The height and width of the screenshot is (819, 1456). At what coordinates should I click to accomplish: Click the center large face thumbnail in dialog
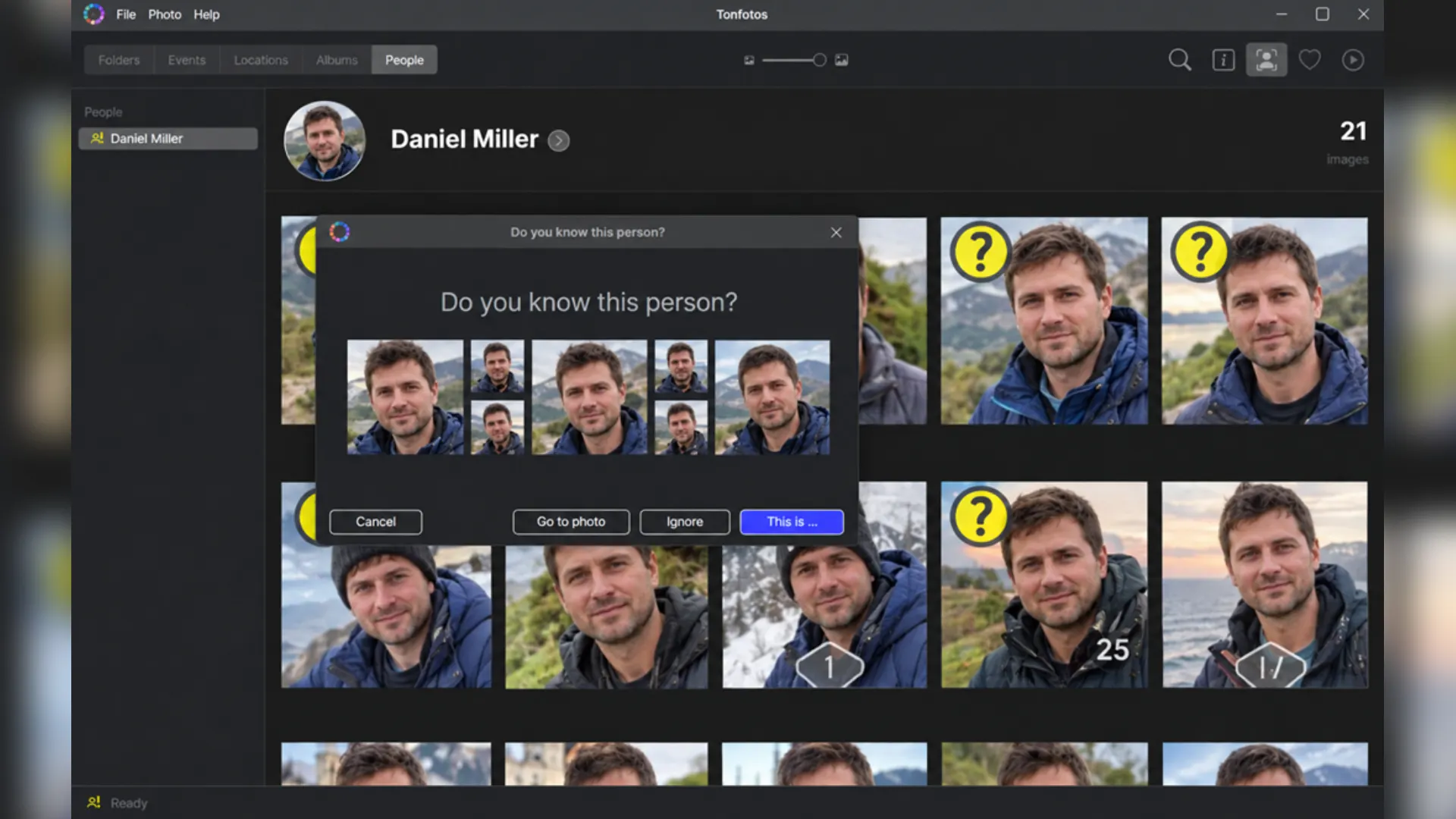coord(589,397)
